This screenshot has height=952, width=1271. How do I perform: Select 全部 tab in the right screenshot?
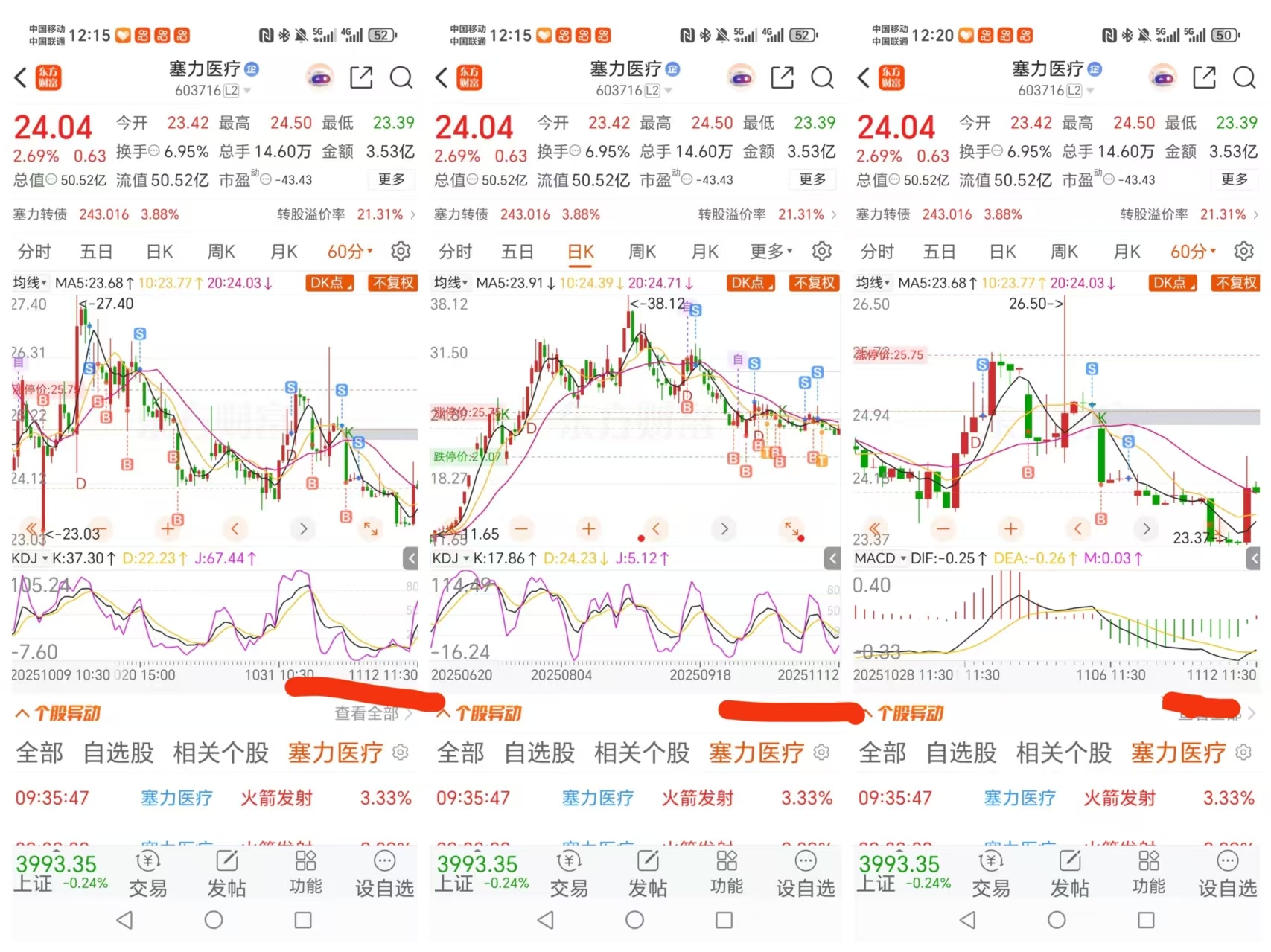pyautogui.click(x=882, y=753)
